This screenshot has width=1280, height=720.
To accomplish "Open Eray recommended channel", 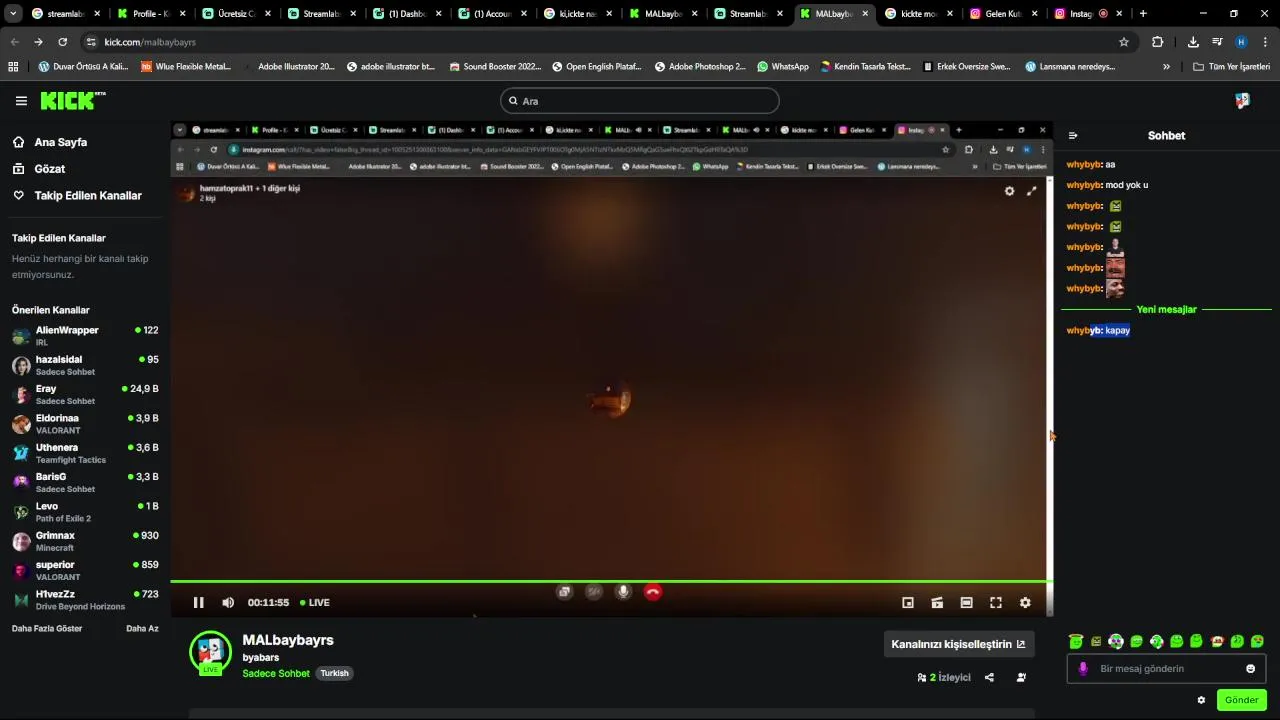I will pyautogui.click(x=85, y=394).
